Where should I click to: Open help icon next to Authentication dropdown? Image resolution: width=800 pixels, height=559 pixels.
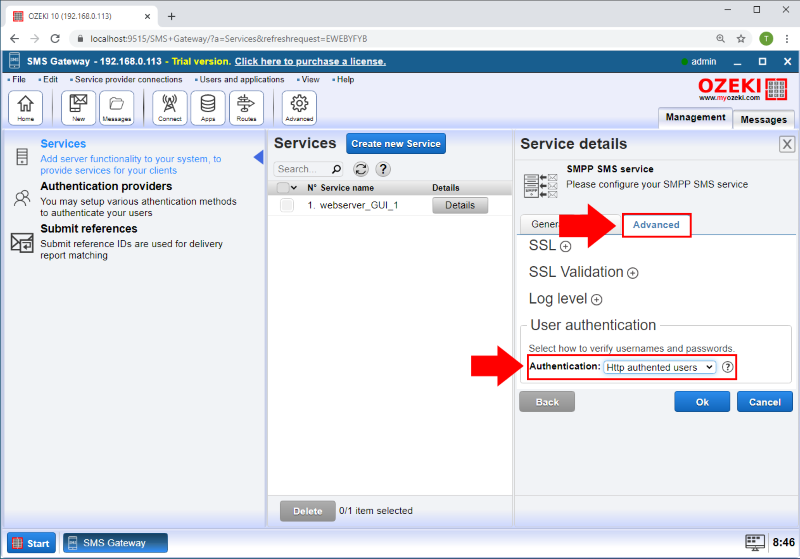(x=728, y=367)
